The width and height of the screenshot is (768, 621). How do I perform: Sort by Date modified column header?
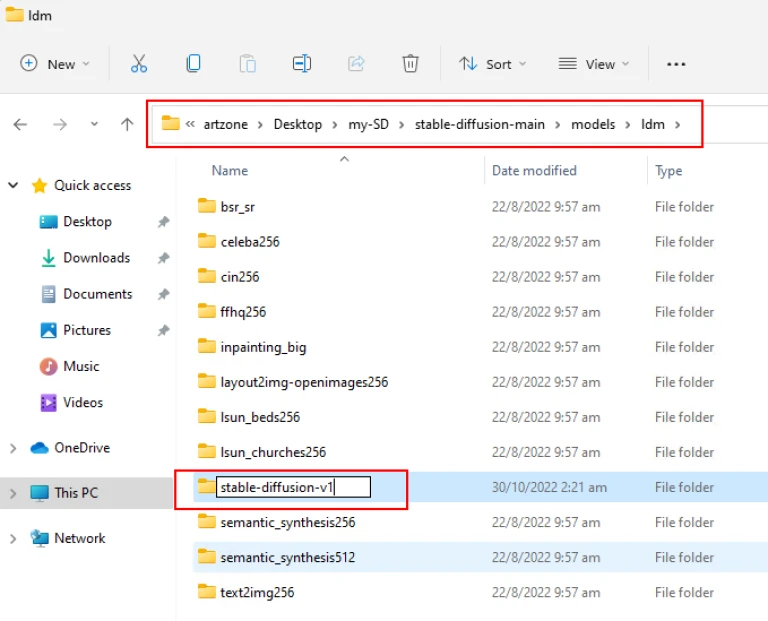pos(534,170)
